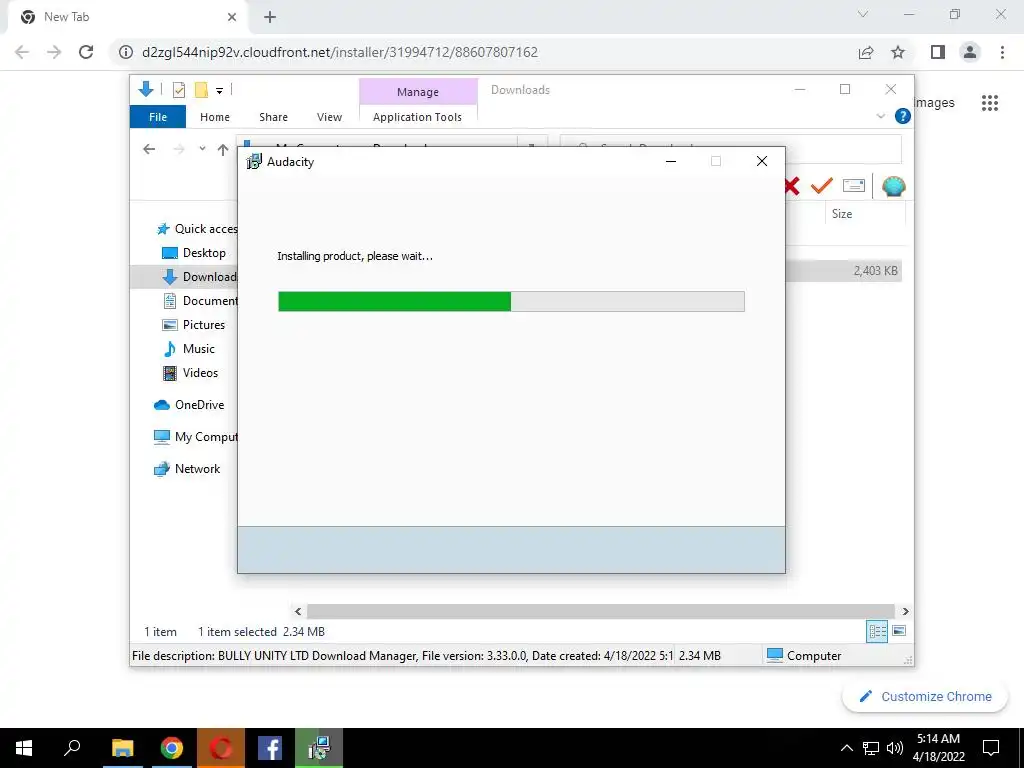Screen dimensions: 1024x768
Task: Click the address bar URL
Action: pyautogui.click(x=340, y=52)
